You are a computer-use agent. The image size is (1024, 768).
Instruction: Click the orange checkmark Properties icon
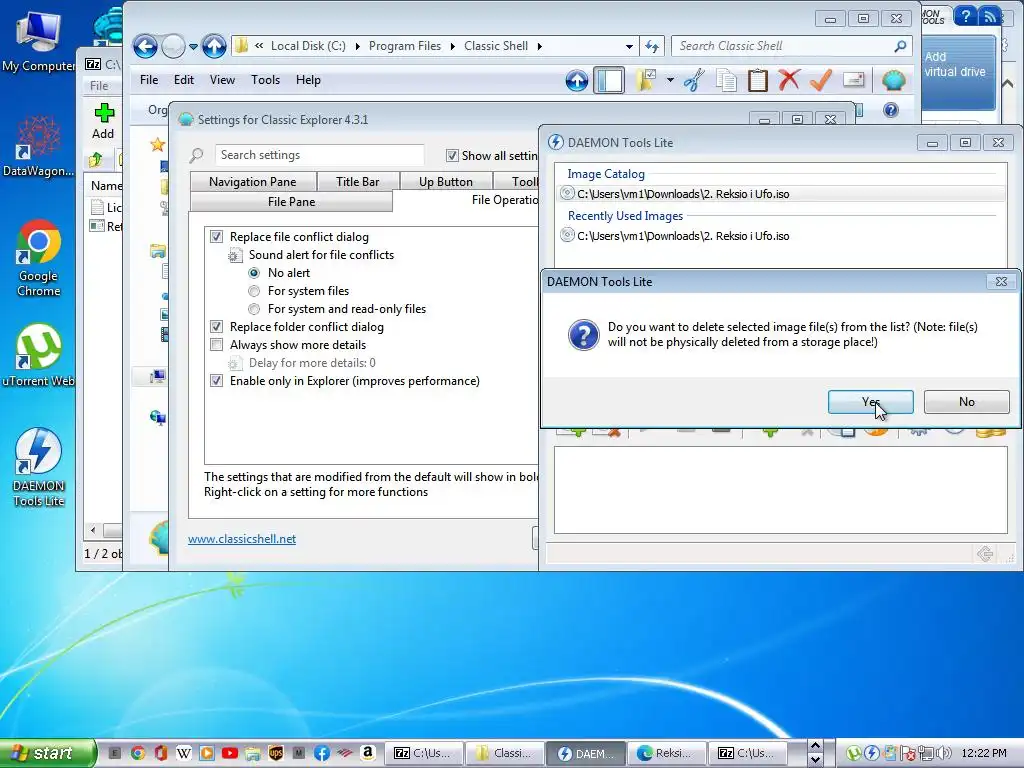(821, 80)
